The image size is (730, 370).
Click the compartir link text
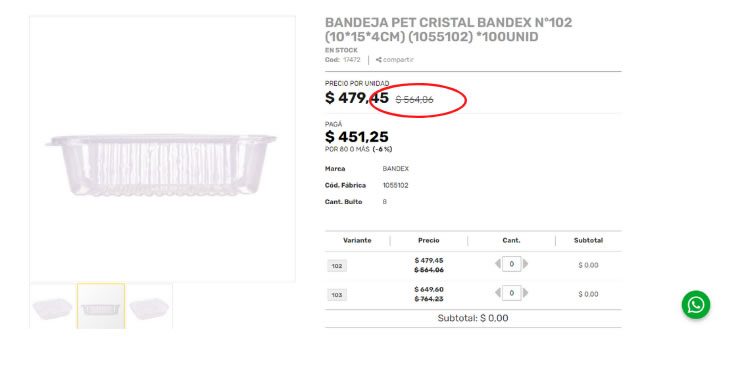(x=399, y=60)
